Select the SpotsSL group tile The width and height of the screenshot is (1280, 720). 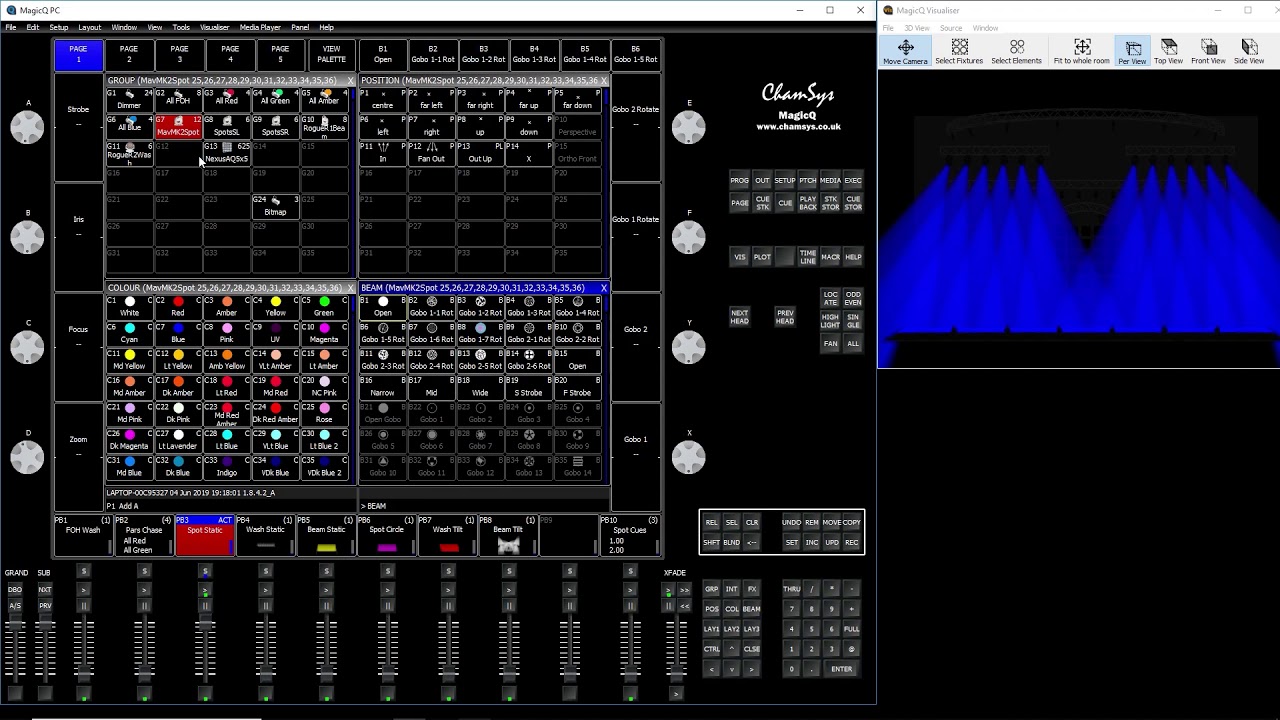point(227,126)
